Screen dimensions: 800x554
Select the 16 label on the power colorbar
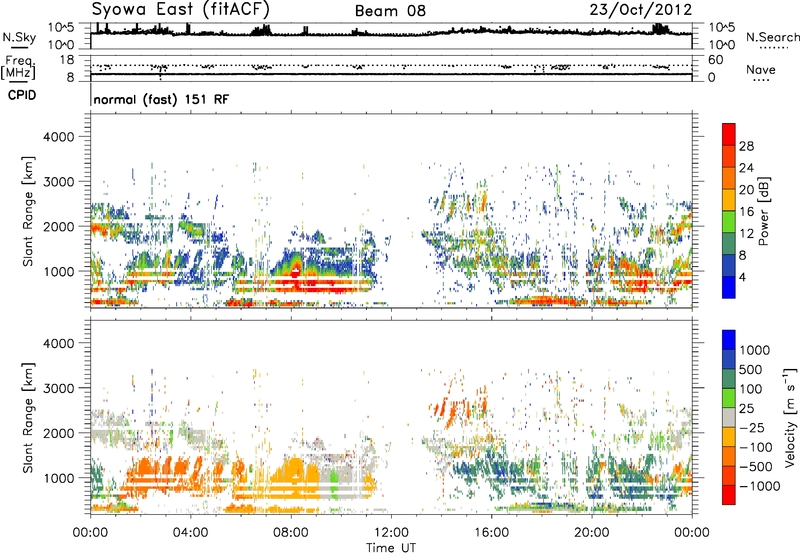click(x=746, y=212)
